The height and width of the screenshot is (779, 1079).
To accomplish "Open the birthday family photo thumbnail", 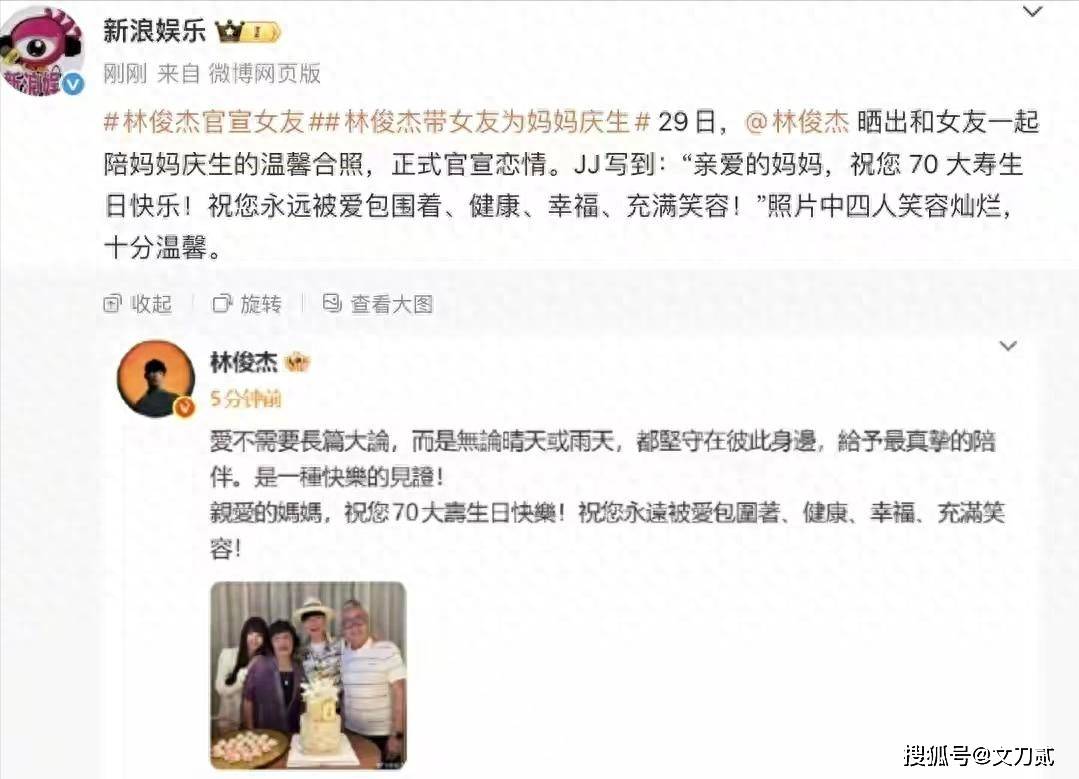I will 308,675.
